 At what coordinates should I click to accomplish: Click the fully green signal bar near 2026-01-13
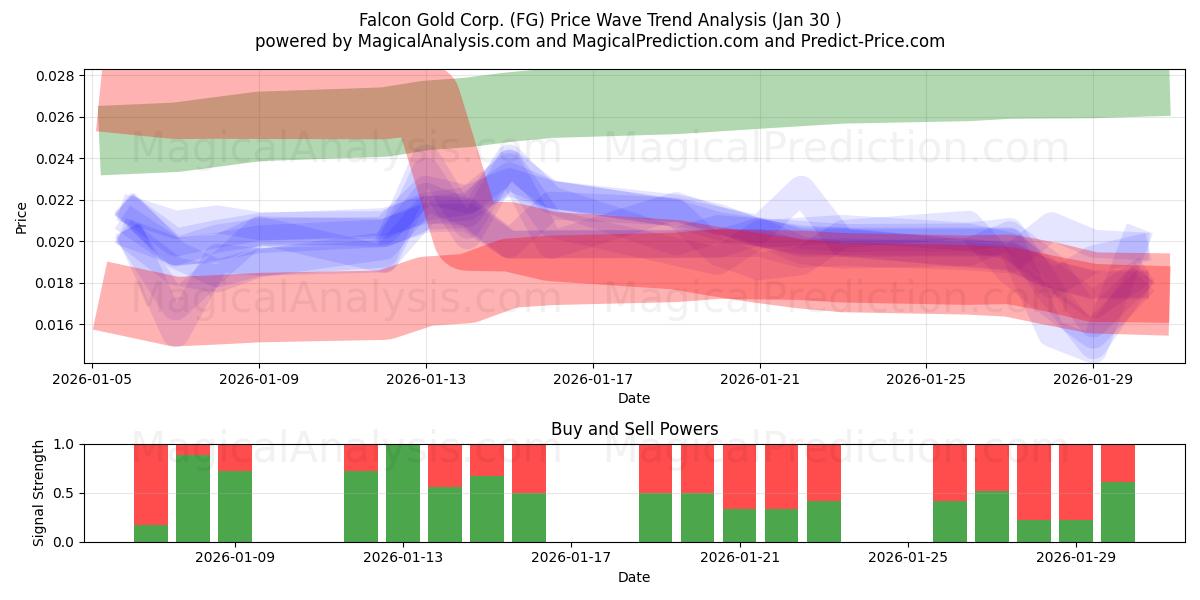[x=403, y=493]
